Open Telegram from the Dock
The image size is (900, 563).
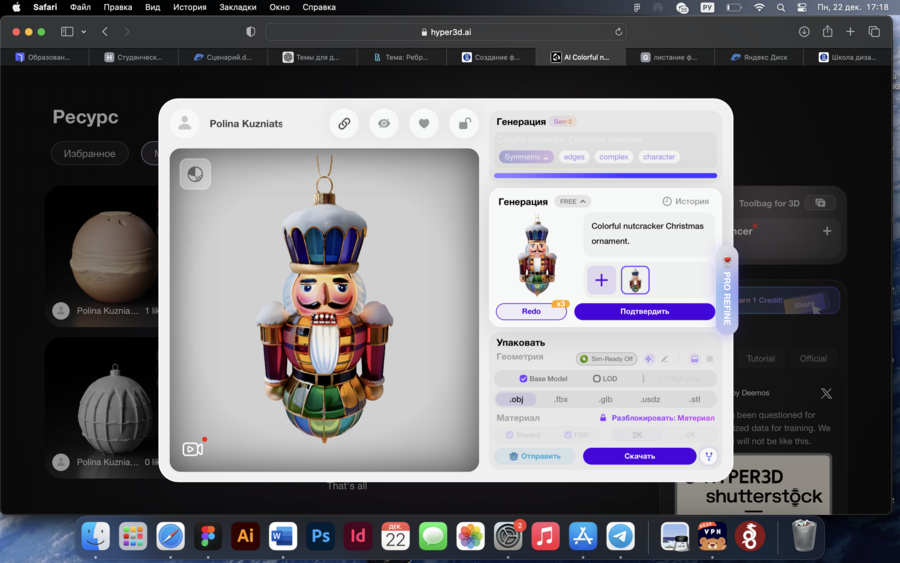click(x=620, y=536)
